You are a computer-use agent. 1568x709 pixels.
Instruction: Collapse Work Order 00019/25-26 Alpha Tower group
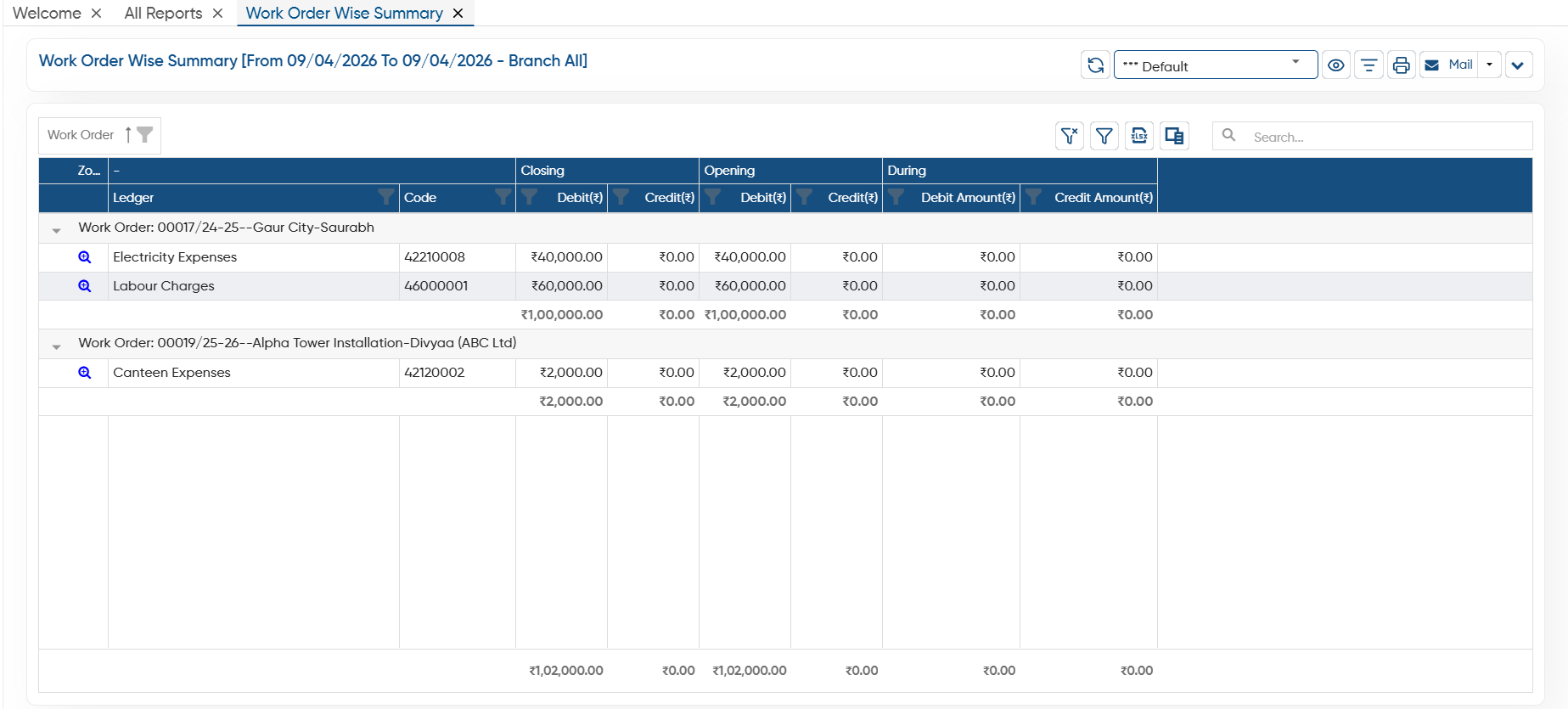(x=57, y=346)
